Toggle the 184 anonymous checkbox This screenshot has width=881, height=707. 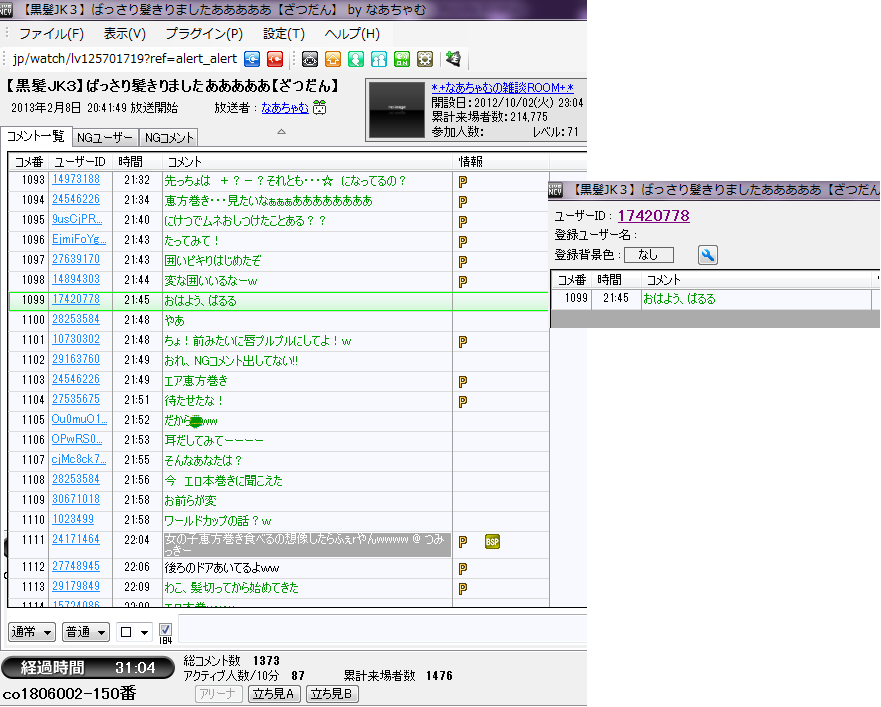coord(165,629)
